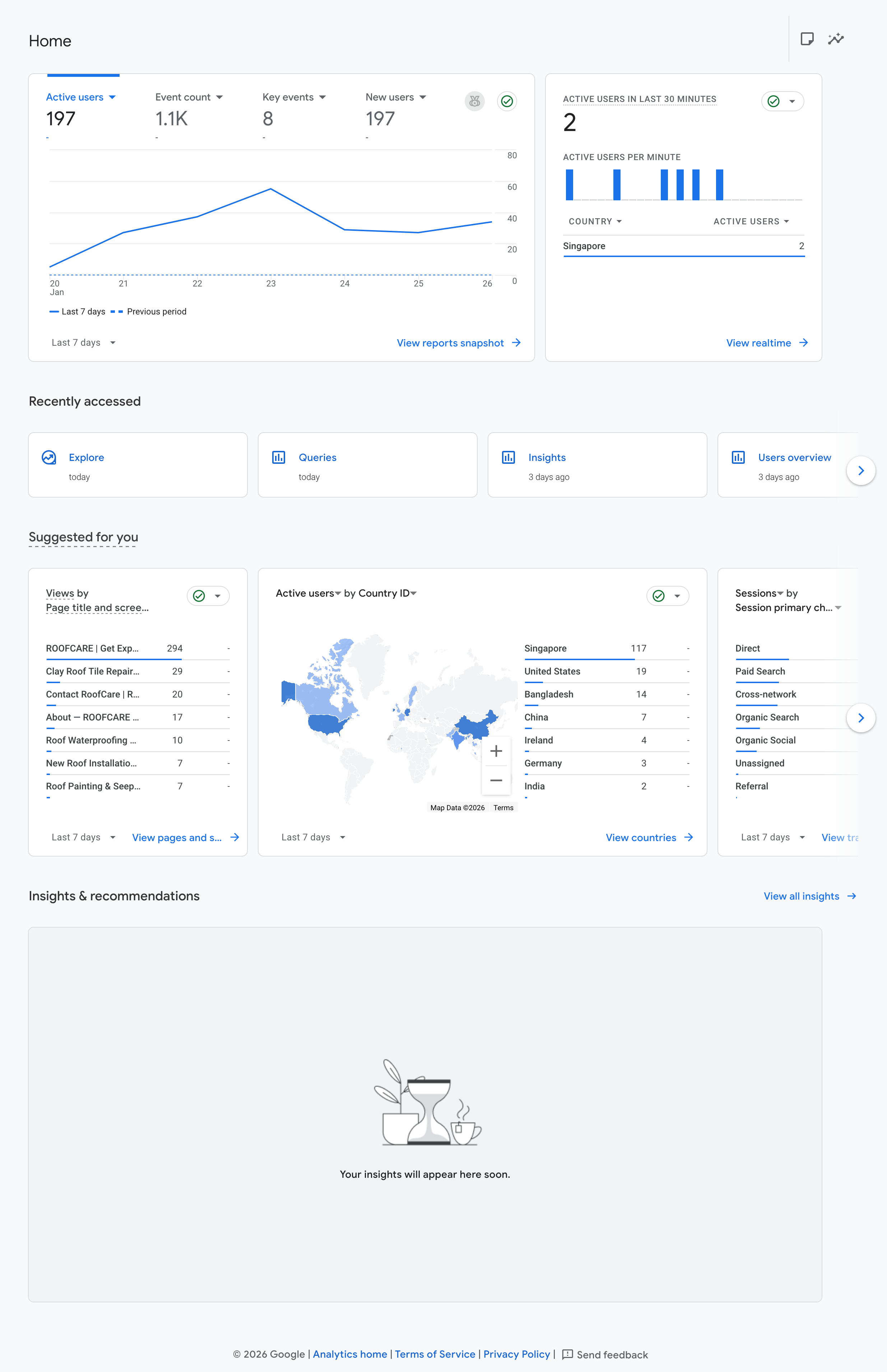Open Session primary channel dimension dropdown
The width and height of the screenshot is (887, 1372).
789,607
